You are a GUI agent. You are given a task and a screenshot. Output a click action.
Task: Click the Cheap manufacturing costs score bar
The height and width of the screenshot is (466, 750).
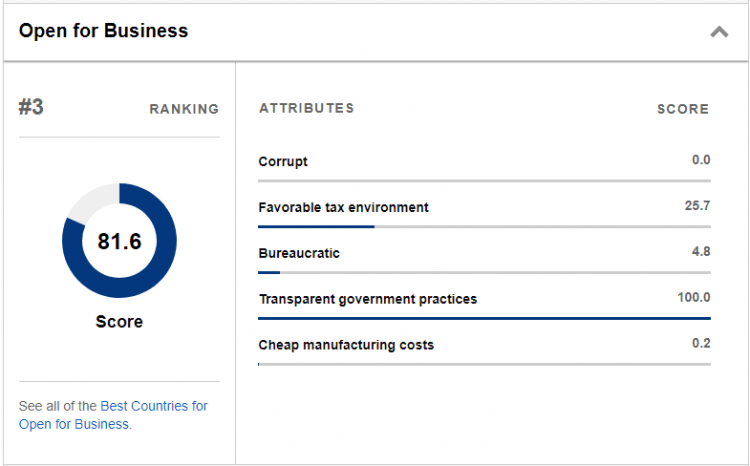point(484,364)
